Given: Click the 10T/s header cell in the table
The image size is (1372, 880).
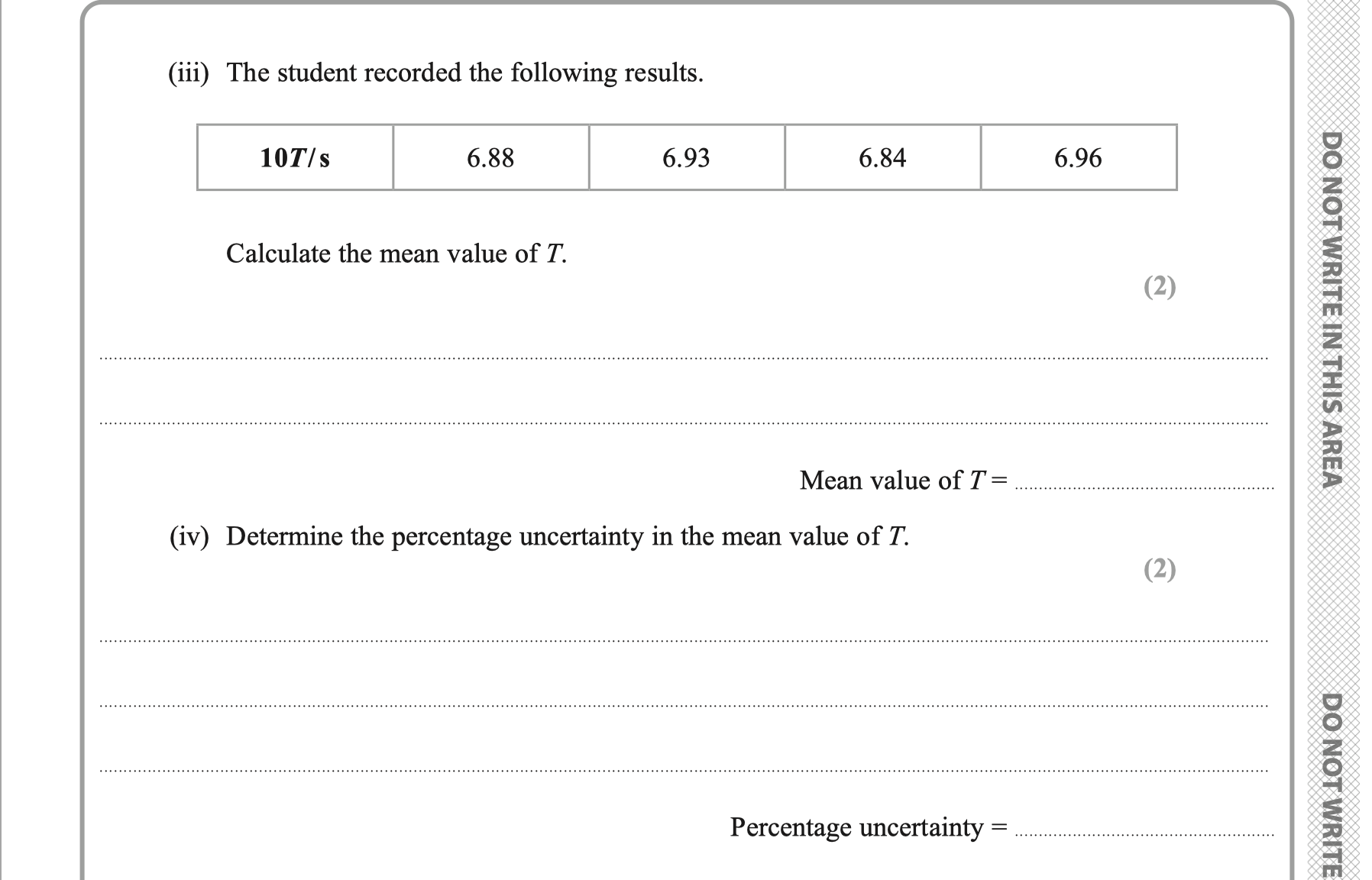Looking at the screenshot, I should tap(295, 158).
